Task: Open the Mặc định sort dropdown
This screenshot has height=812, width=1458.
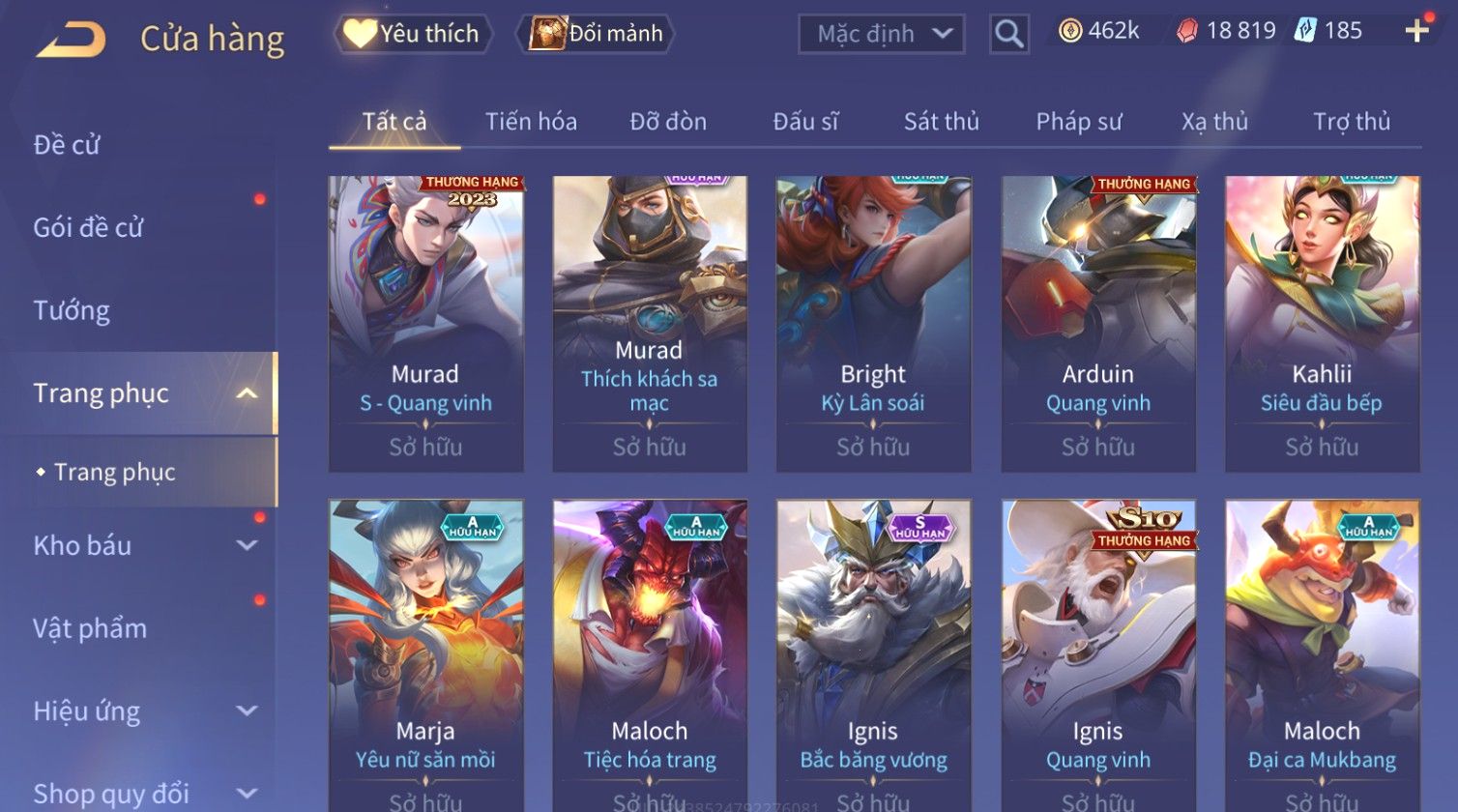Action: [881, 34]
